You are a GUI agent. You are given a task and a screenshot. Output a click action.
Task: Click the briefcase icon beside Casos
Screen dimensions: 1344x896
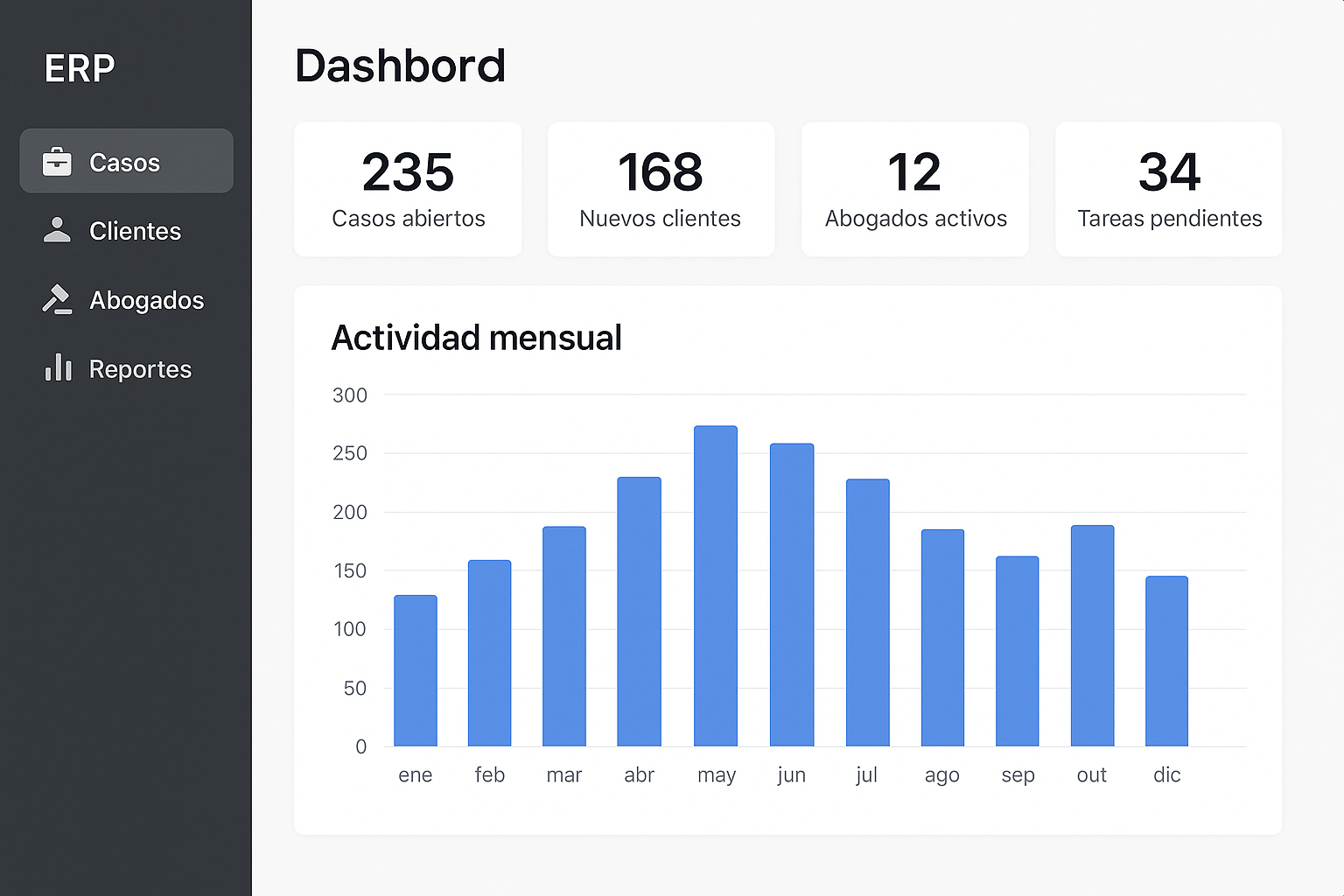click(57, 162)
